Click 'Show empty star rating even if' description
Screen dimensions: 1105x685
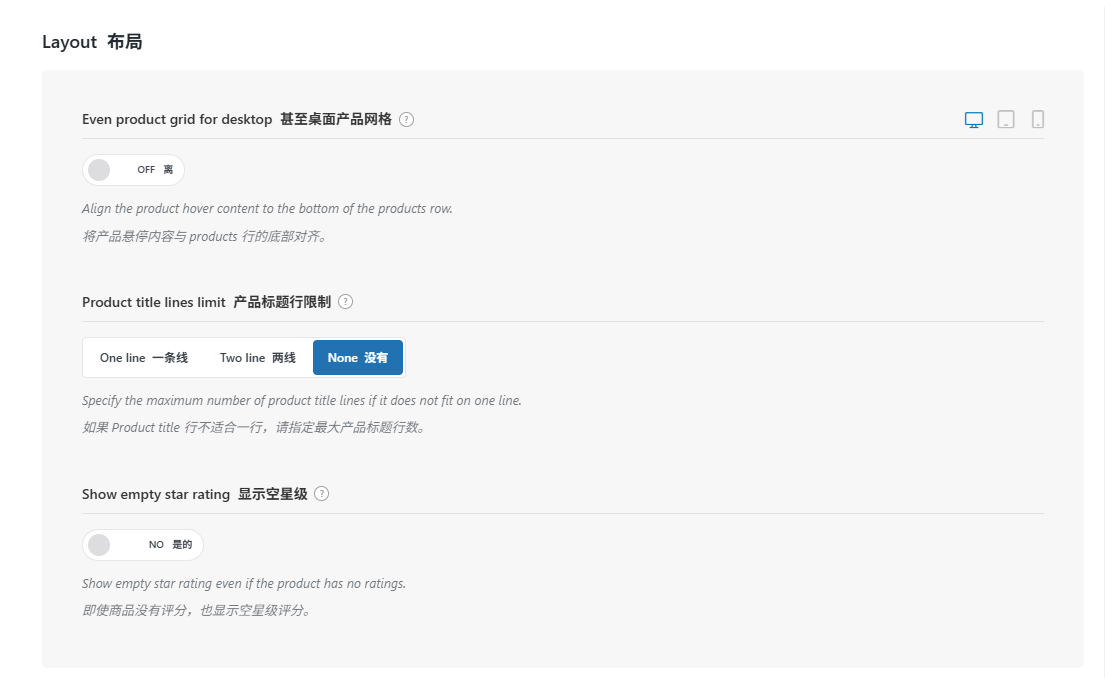[244, 584]
